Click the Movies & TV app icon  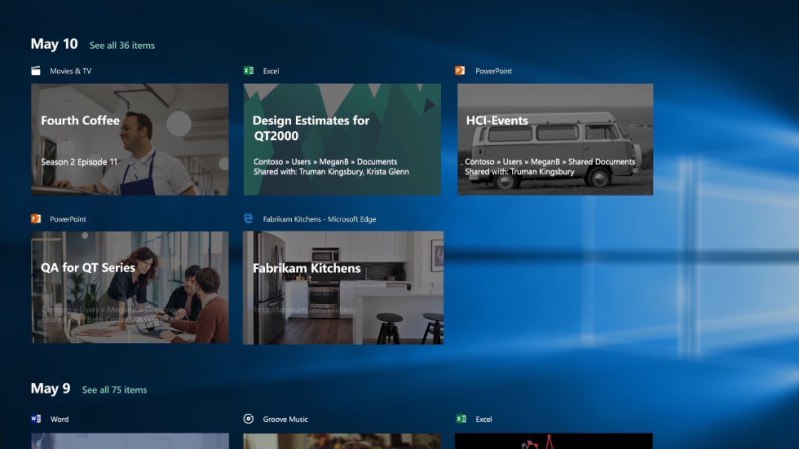point(36,71)
